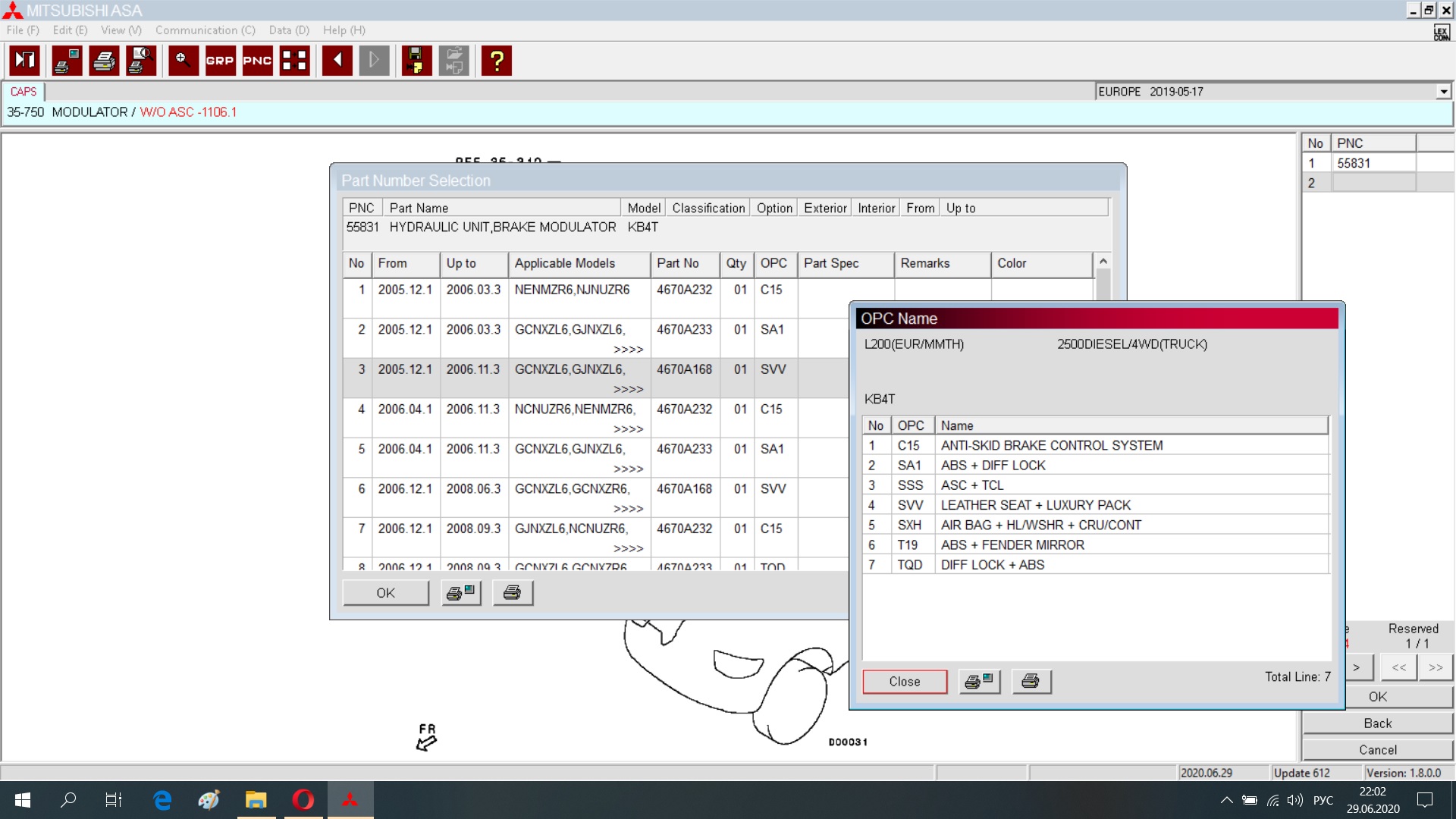The height and width of the screenshot is (819, 1456).
Task: Click the magnifier zoom toolbar icon
Action: [183, 61]
